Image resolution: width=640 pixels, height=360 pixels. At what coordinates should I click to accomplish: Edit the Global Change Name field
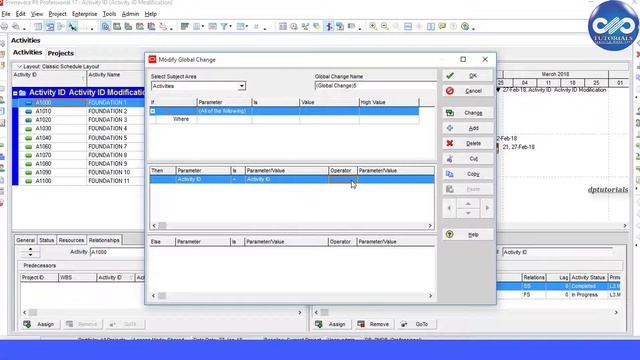pyautogui.click(x=376, y=86)
